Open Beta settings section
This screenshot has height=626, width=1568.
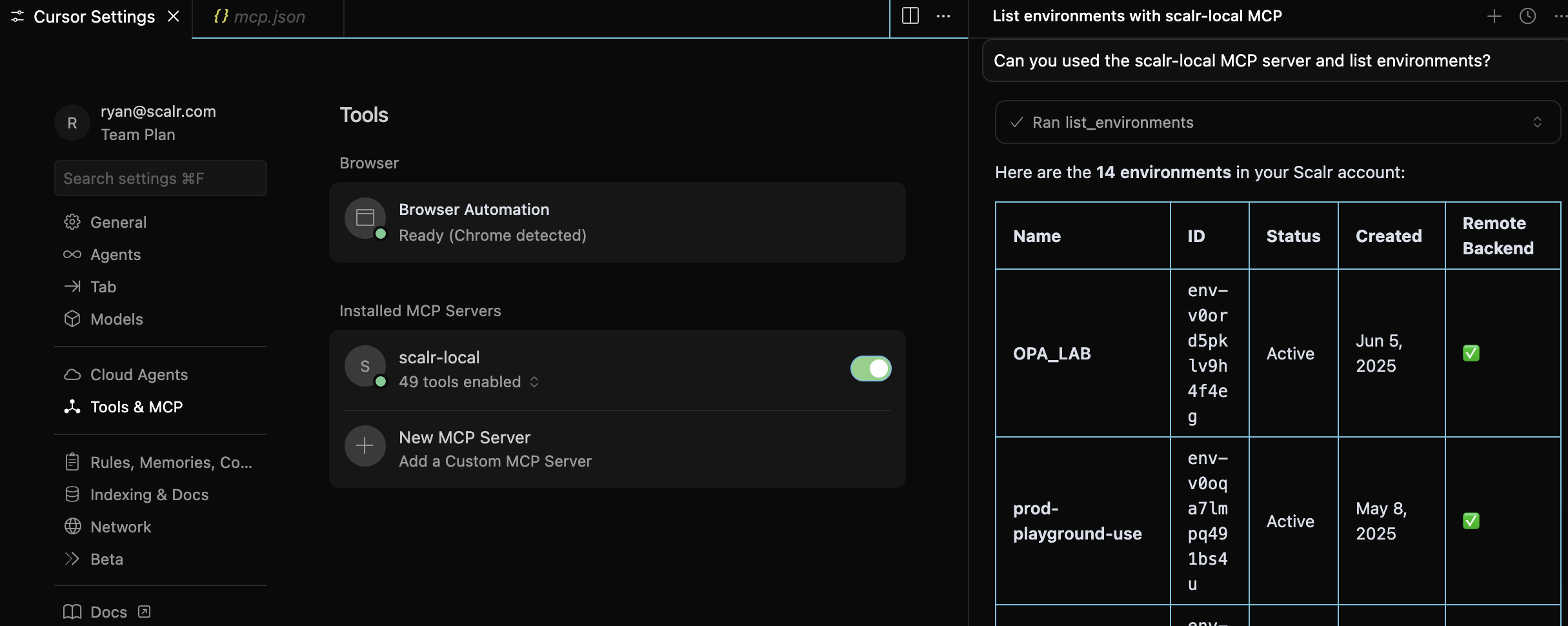pyautogui.click(x=161, y=559)
